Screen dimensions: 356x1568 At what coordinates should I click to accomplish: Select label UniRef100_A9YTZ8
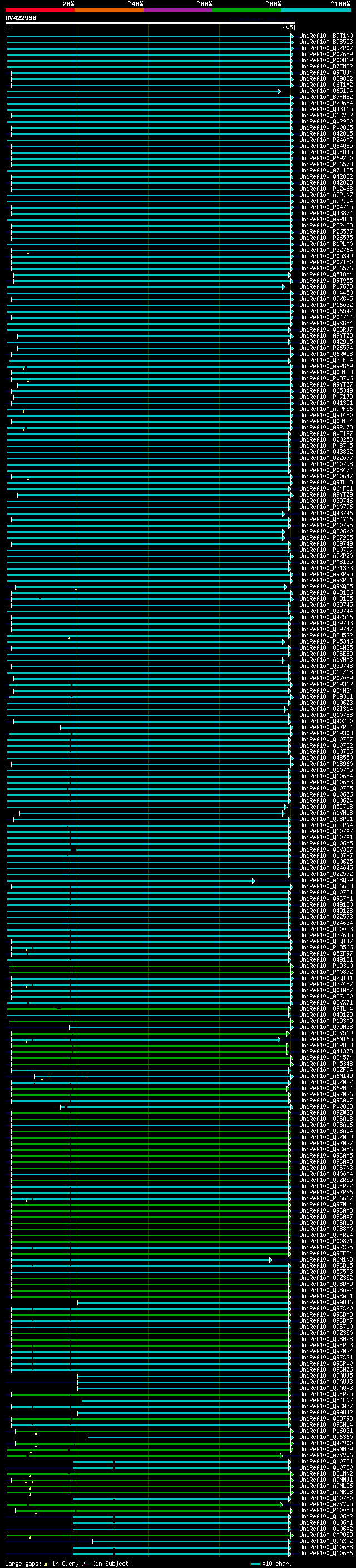point(325,336)
